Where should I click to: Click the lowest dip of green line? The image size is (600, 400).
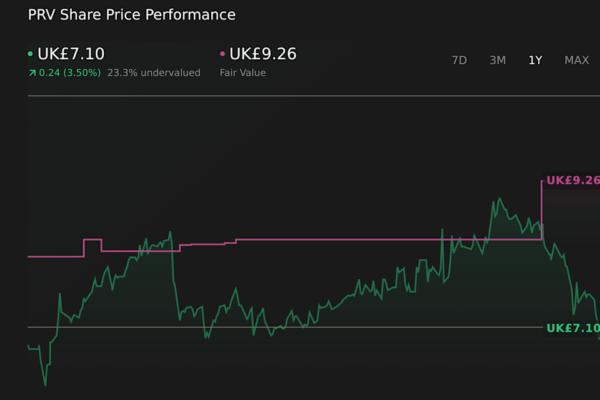point(45,384)
